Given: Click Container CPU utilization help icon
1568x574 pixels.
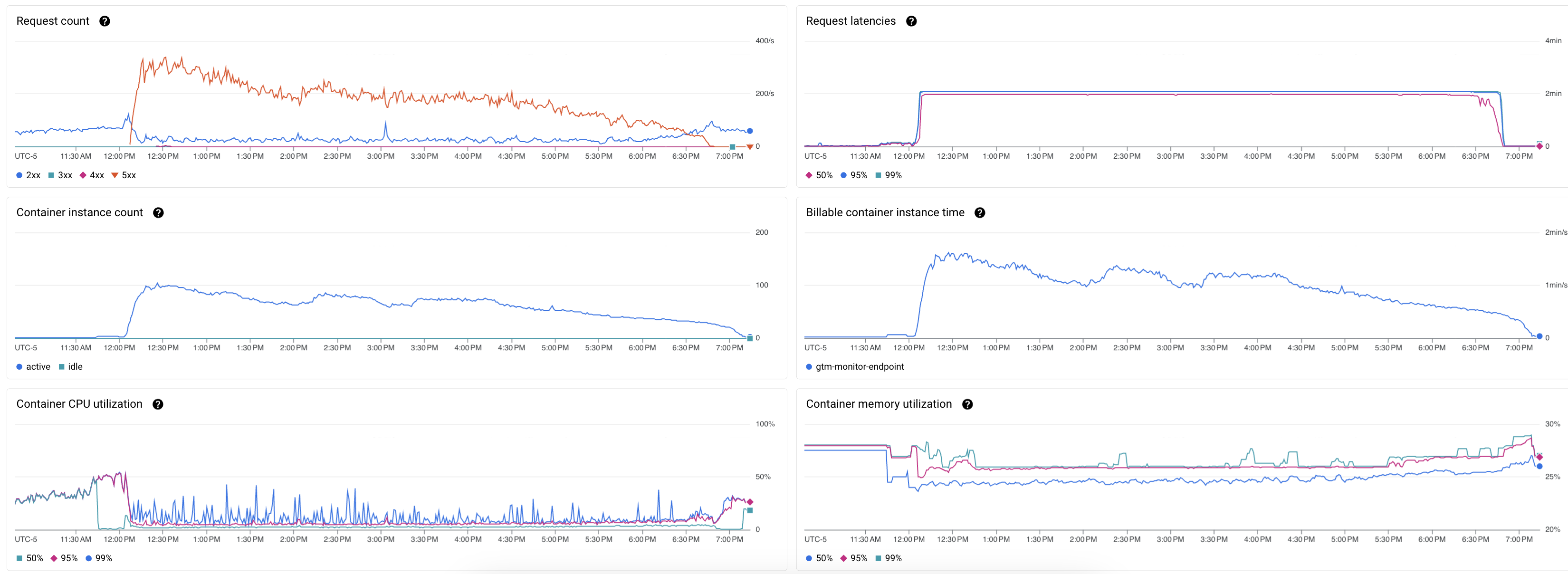Looking at the screenshot, I should 158,405.
